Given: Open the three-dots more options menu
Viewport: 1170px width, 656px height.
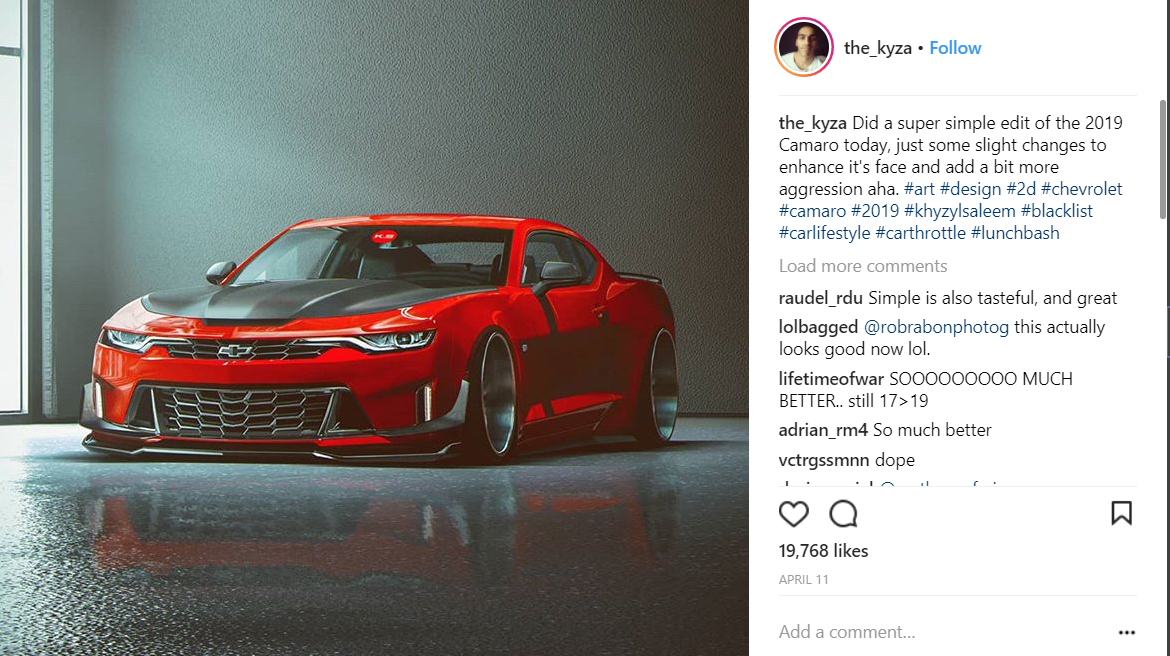Looking at the screenshot, I should point(1127,632).
